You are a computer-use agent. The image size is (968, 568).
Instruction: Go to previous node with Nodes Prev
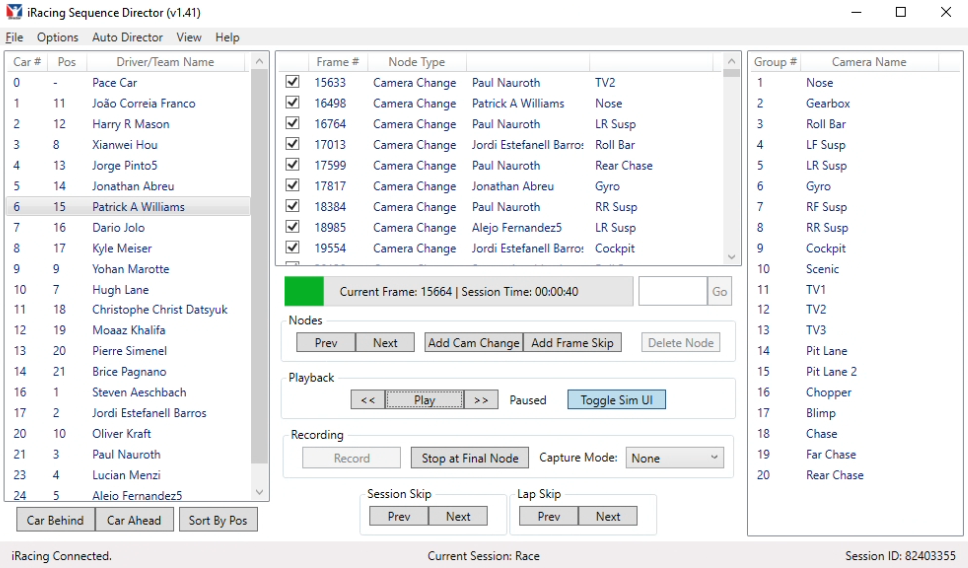pos(326,343)
